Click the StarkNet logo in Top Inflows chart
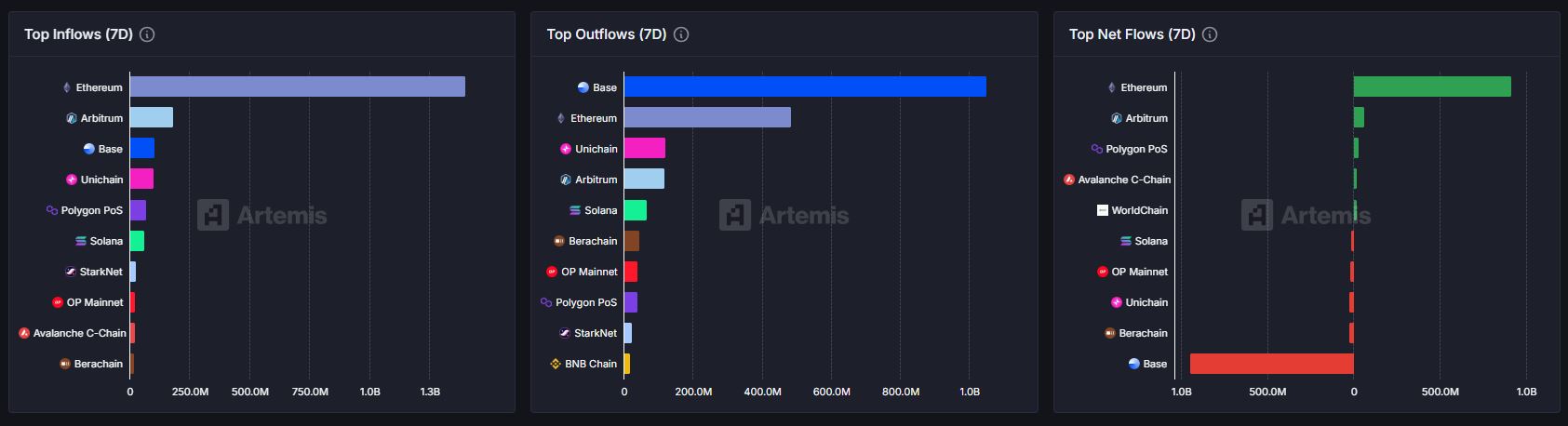This screenshot has height=426, width=1568. pos(71,272)
